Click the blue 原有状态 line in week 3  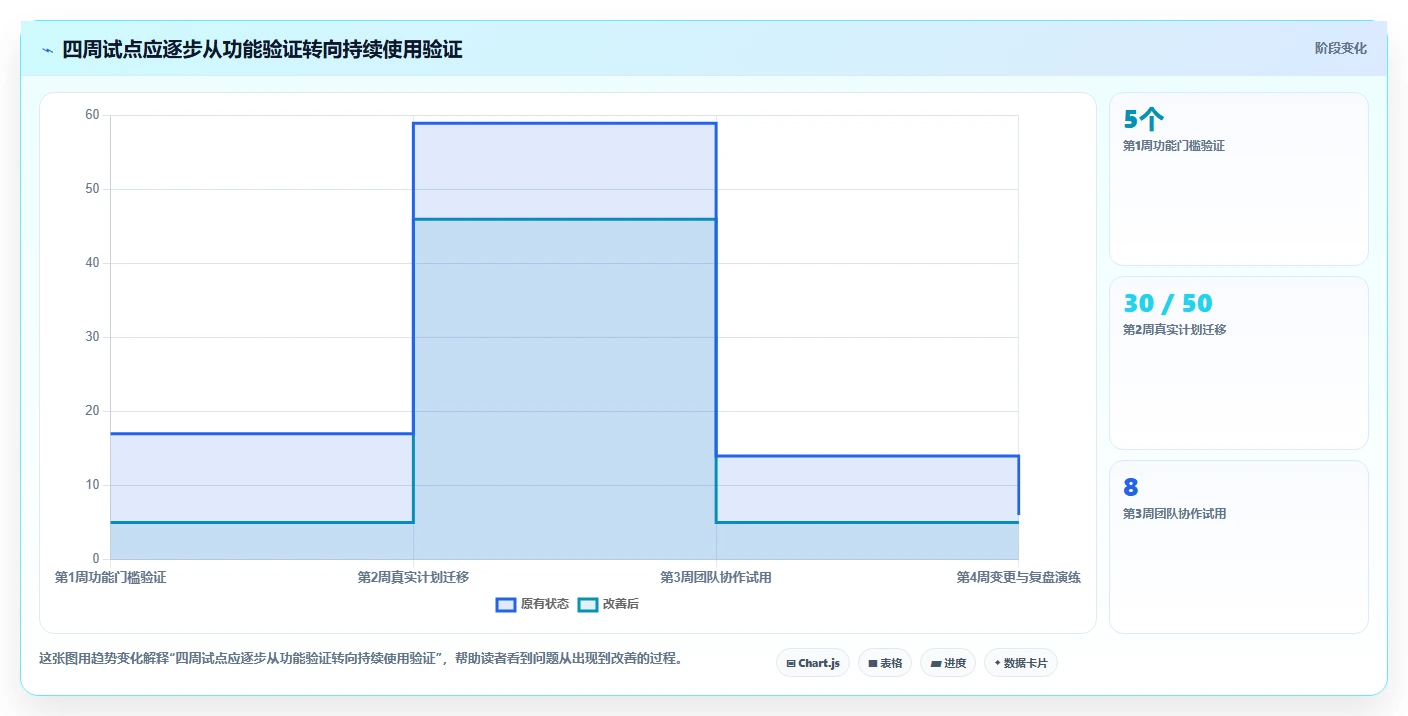point(867,456)
